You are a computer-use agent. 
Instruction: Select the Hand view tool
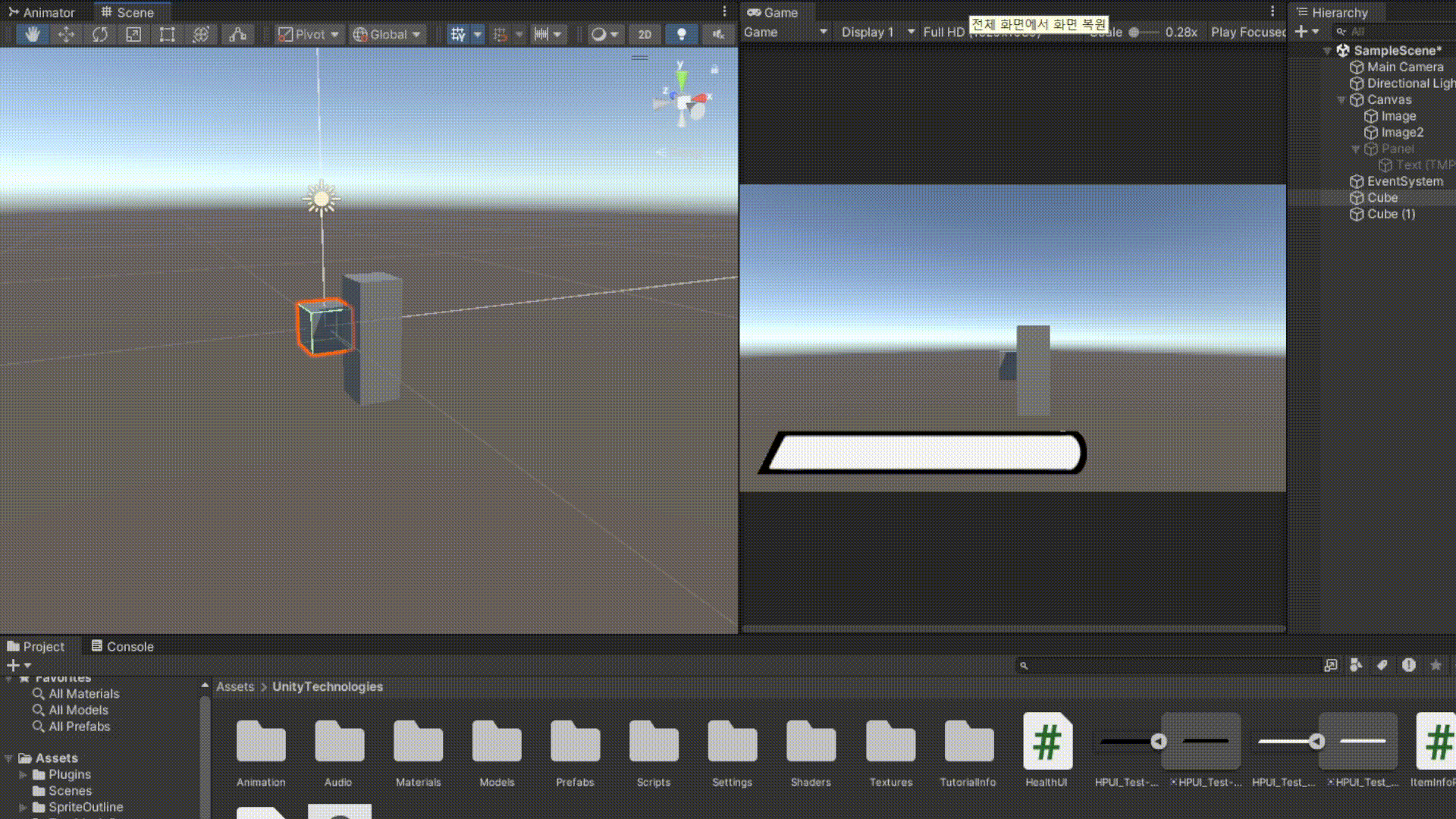(32, 34)
